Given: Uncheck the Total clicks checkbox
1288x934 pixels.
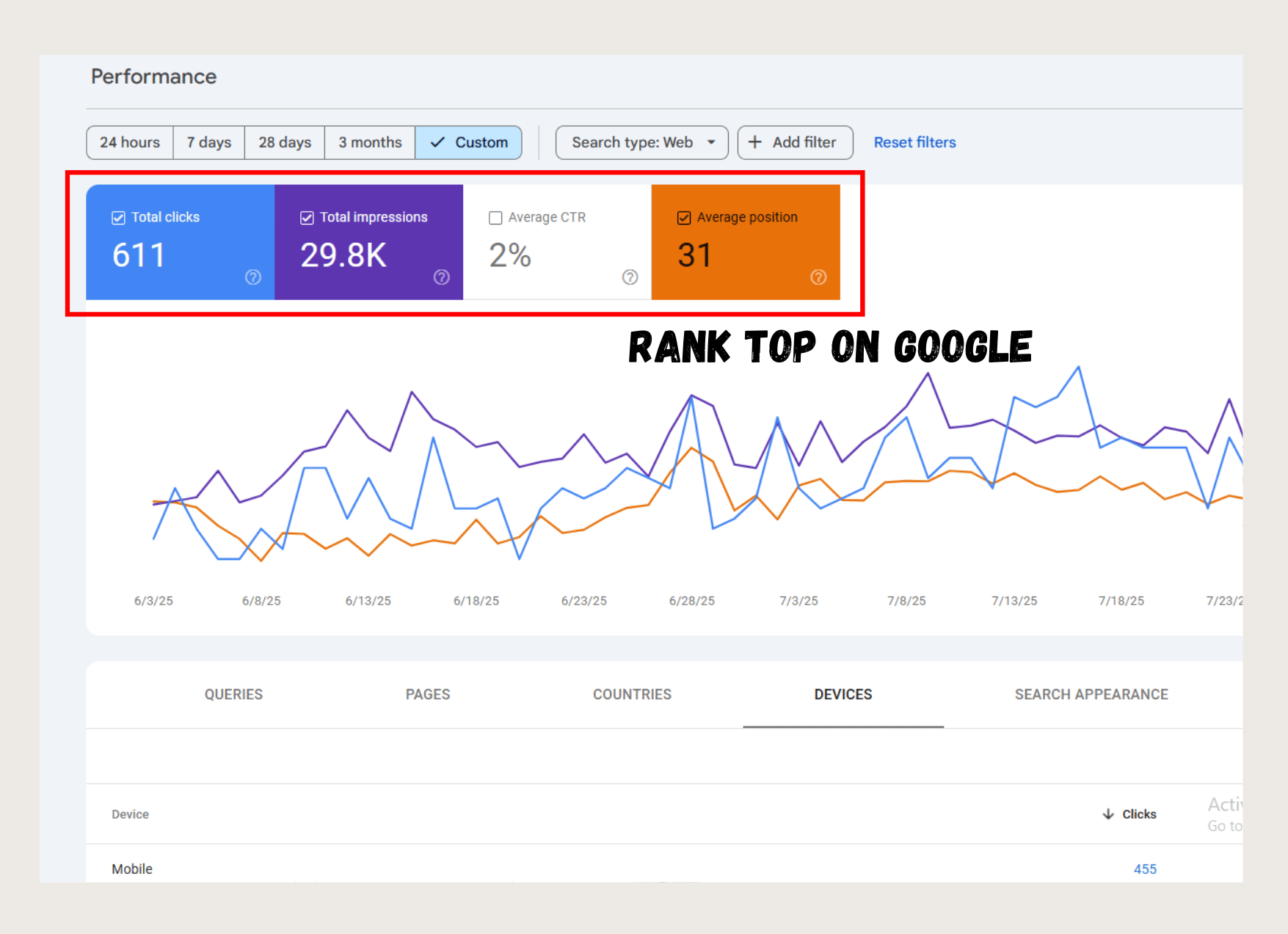Looking at the screenshot, I should tap(118, 217).
